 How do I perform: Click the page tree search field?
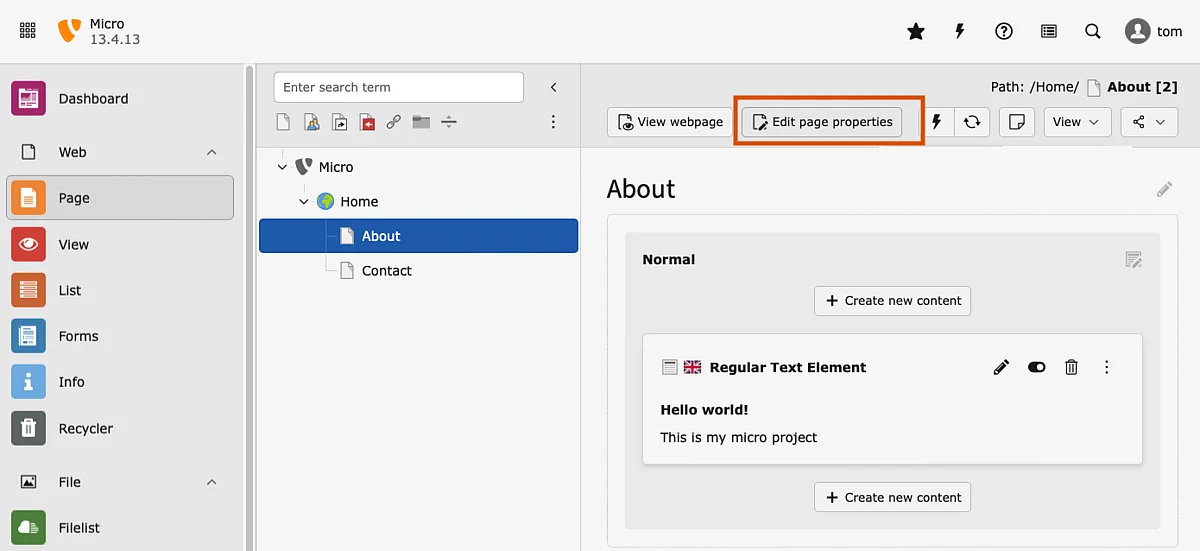[x=398, y=87]
